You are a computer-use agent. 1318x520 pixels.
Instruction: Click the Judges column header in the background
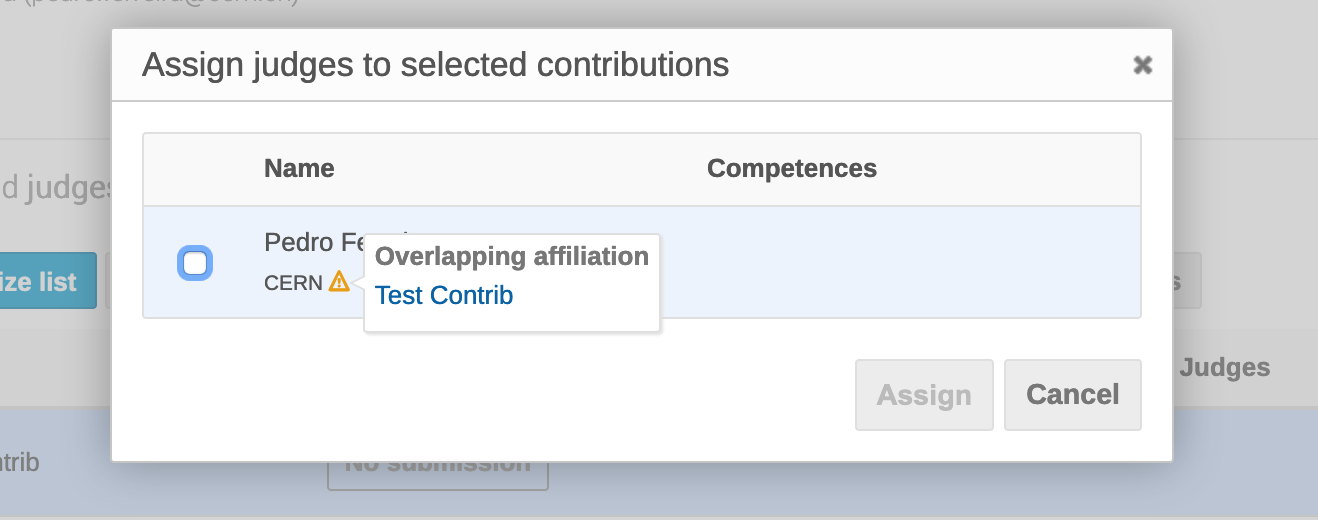[x=1225, y=368]
